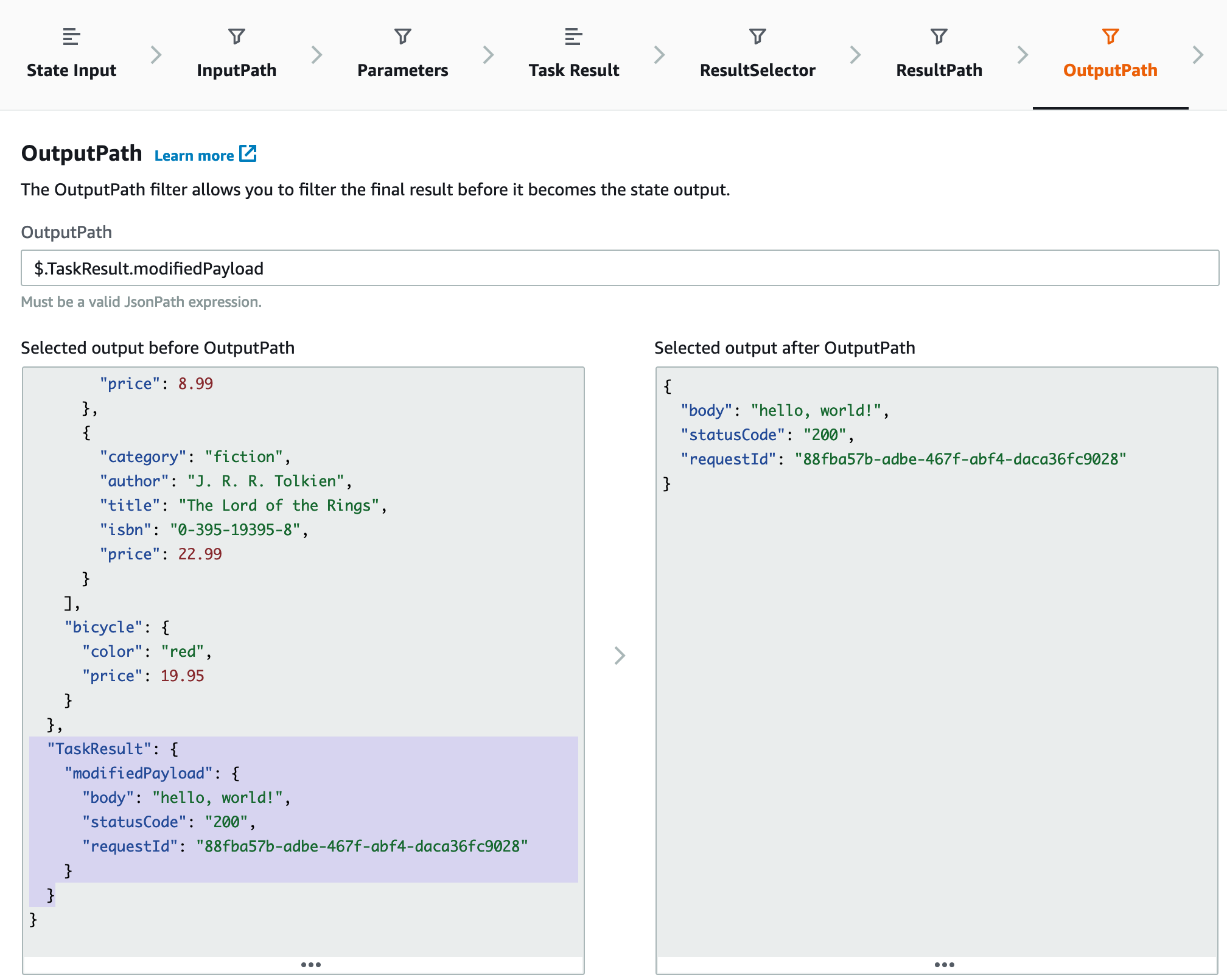This screenshot has width=1227, height=980.
Task: Open the Learn more link
Action: pos(194,156)
